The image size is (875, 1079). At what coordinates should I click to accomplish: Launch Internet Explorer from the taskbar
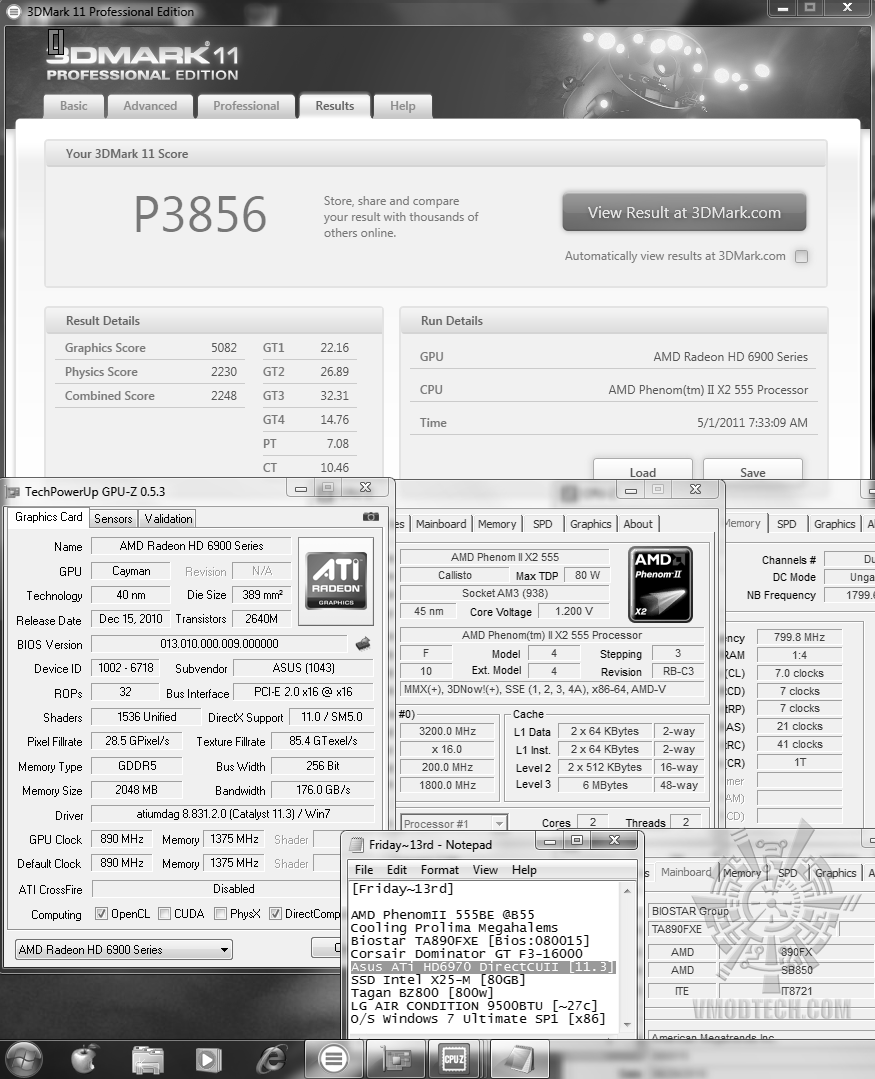click(272, 1059)
